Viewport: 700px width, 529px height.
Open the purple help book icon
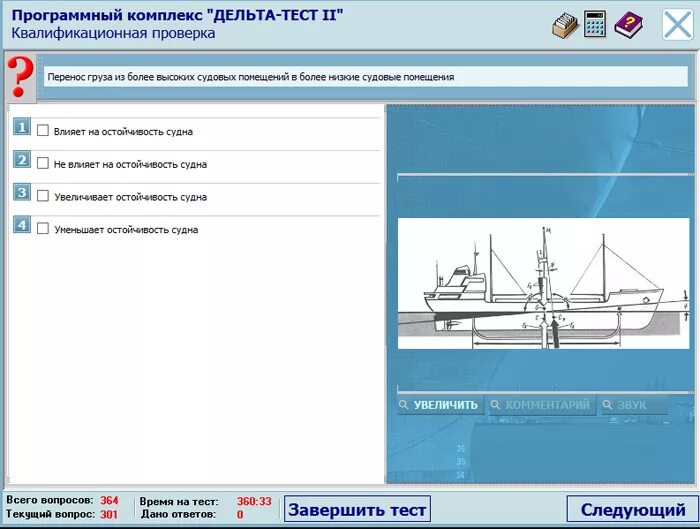(629, 25)
